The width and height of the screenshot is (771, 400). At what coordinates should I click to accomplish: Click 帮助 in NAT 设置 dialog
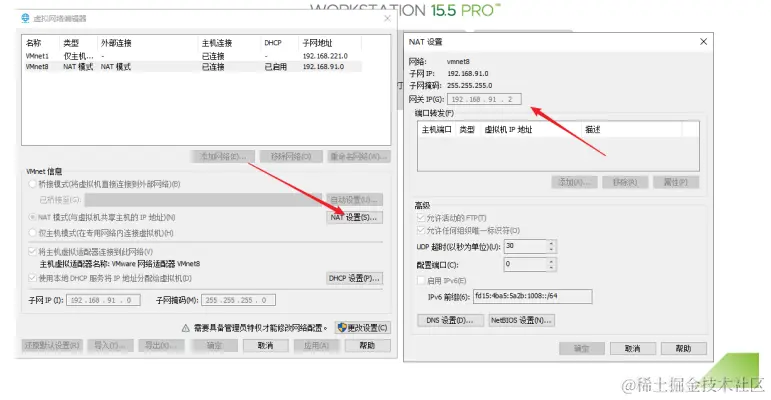(683, 348)
